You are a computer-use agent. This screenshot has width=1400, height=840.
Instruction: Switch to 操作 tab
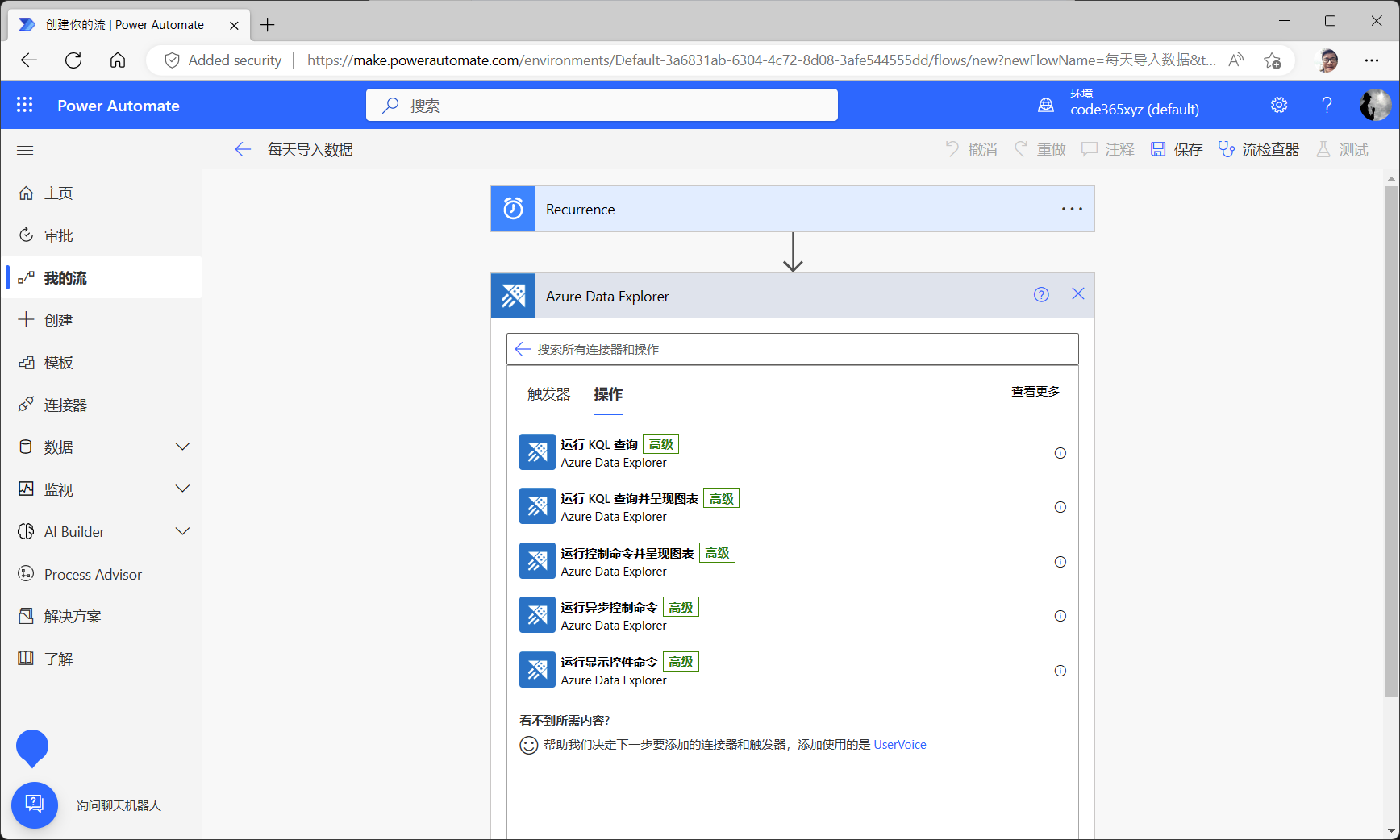(608, 394)
